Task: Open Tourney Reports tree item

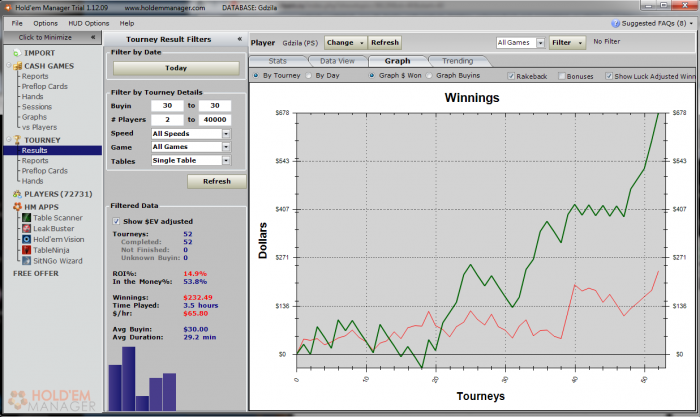Action: tap(35, 161)
